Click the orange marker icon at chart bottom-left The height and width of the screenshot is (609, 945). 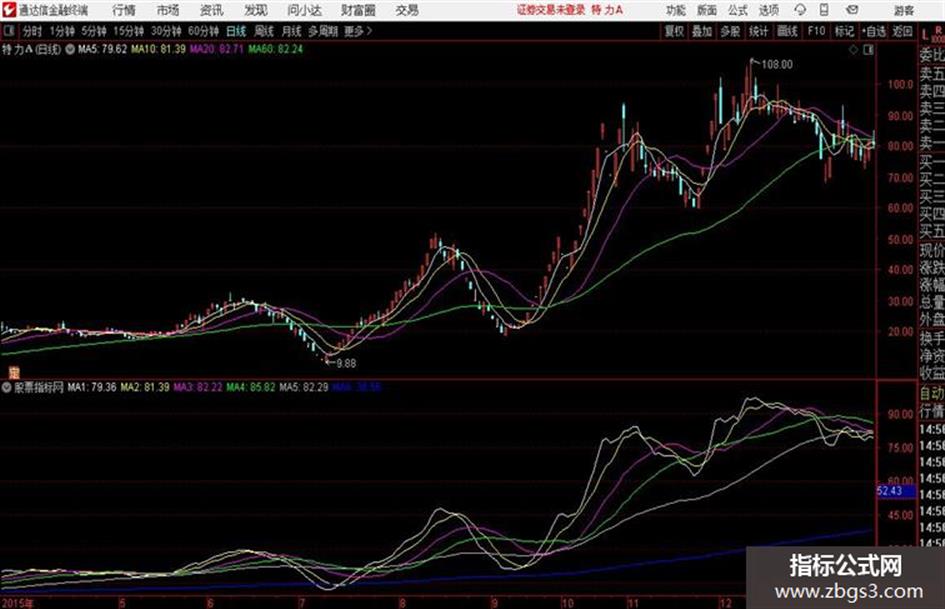tap(13, 373)
